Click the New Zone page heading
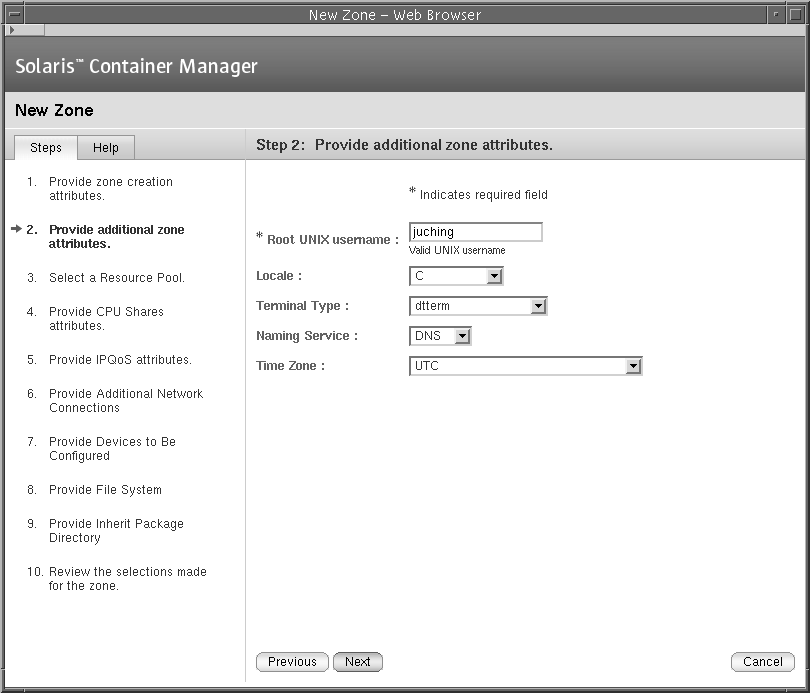Screen dimensions: 810x693 pos(54,110)
